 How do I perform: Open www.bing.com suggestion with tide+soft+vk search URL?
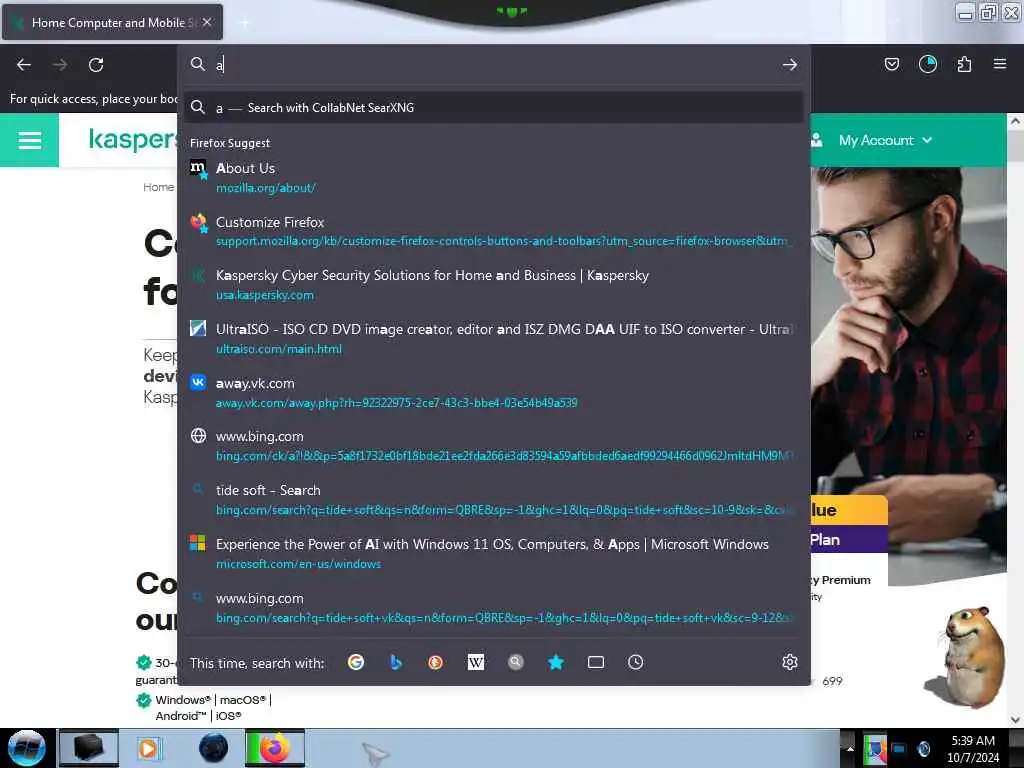tap(494, 607)
